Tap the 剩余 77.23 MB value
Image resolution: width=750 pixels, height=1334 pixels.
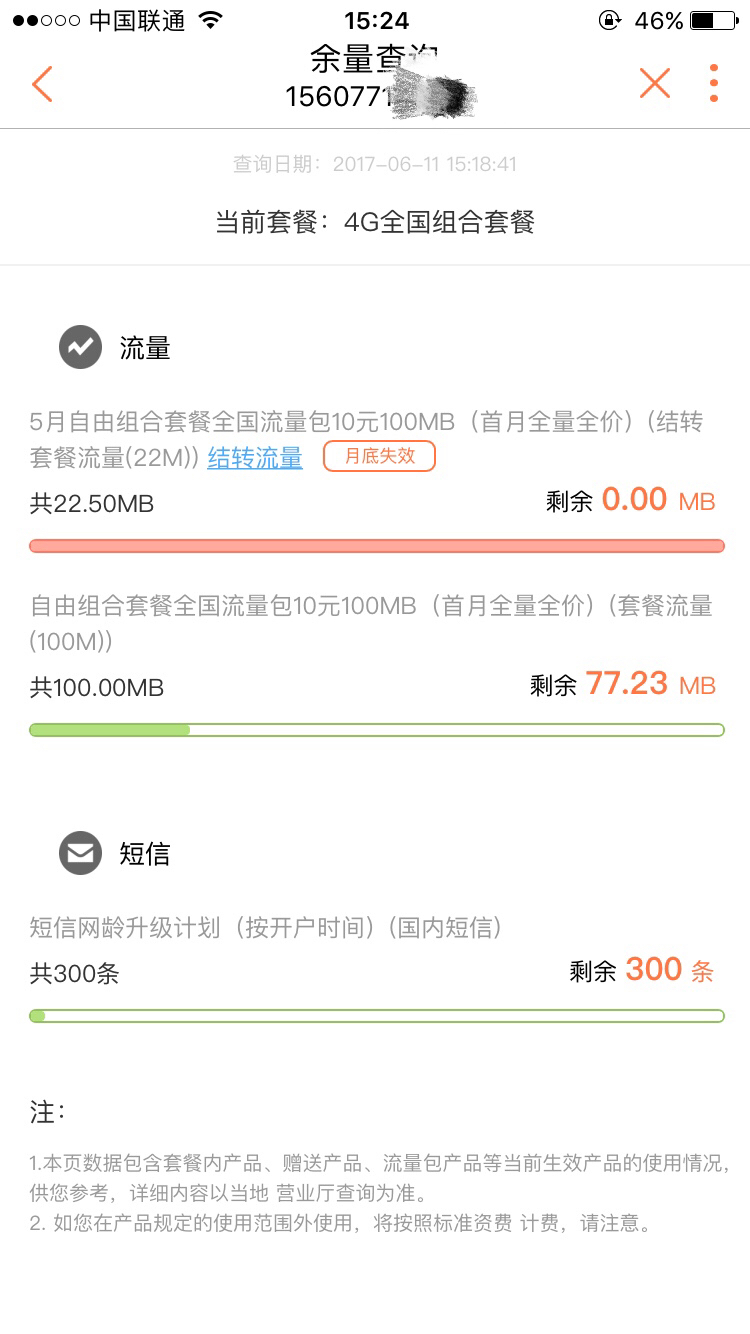623,684
